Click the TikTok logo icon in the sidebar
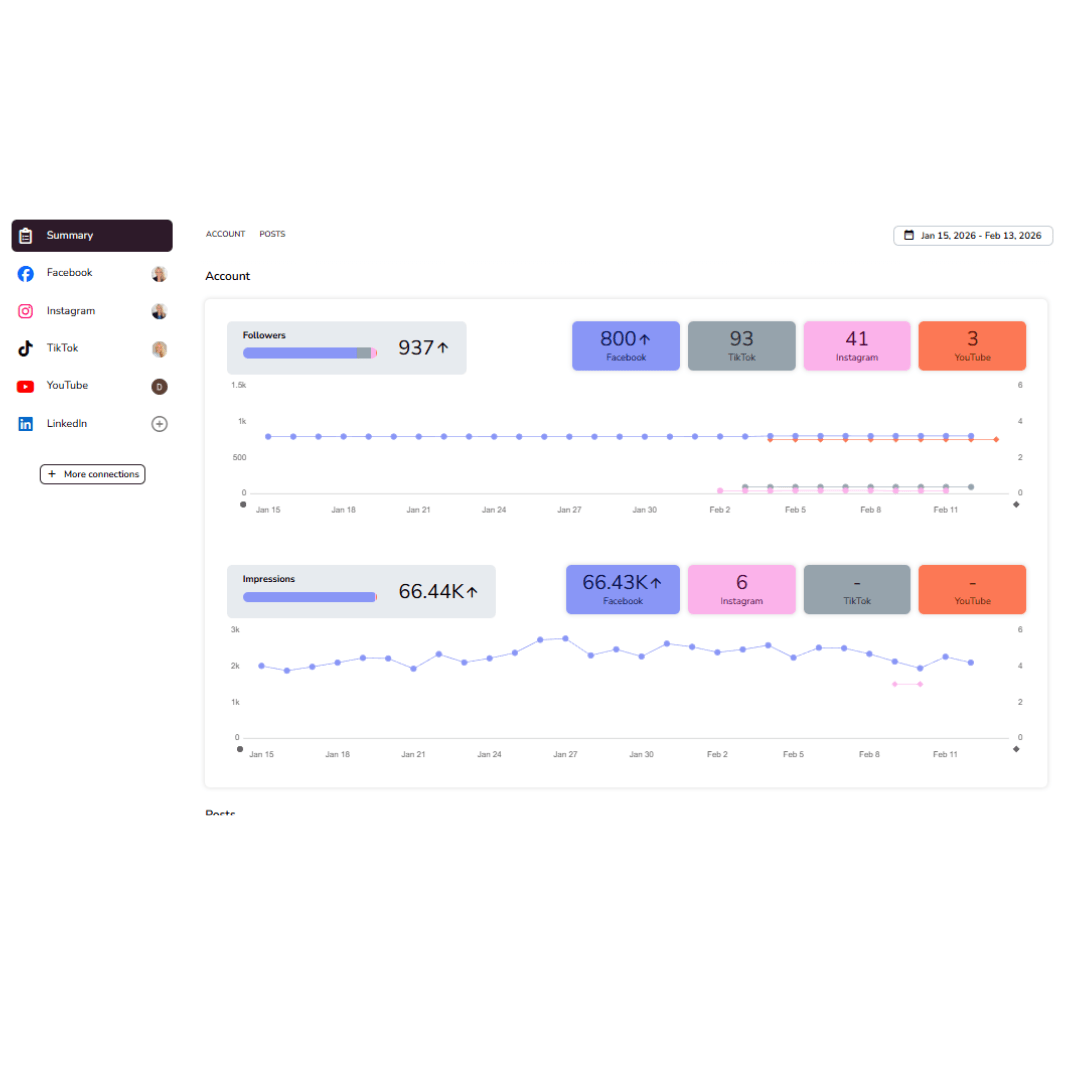1080x1080 pixels. [25, 349]
